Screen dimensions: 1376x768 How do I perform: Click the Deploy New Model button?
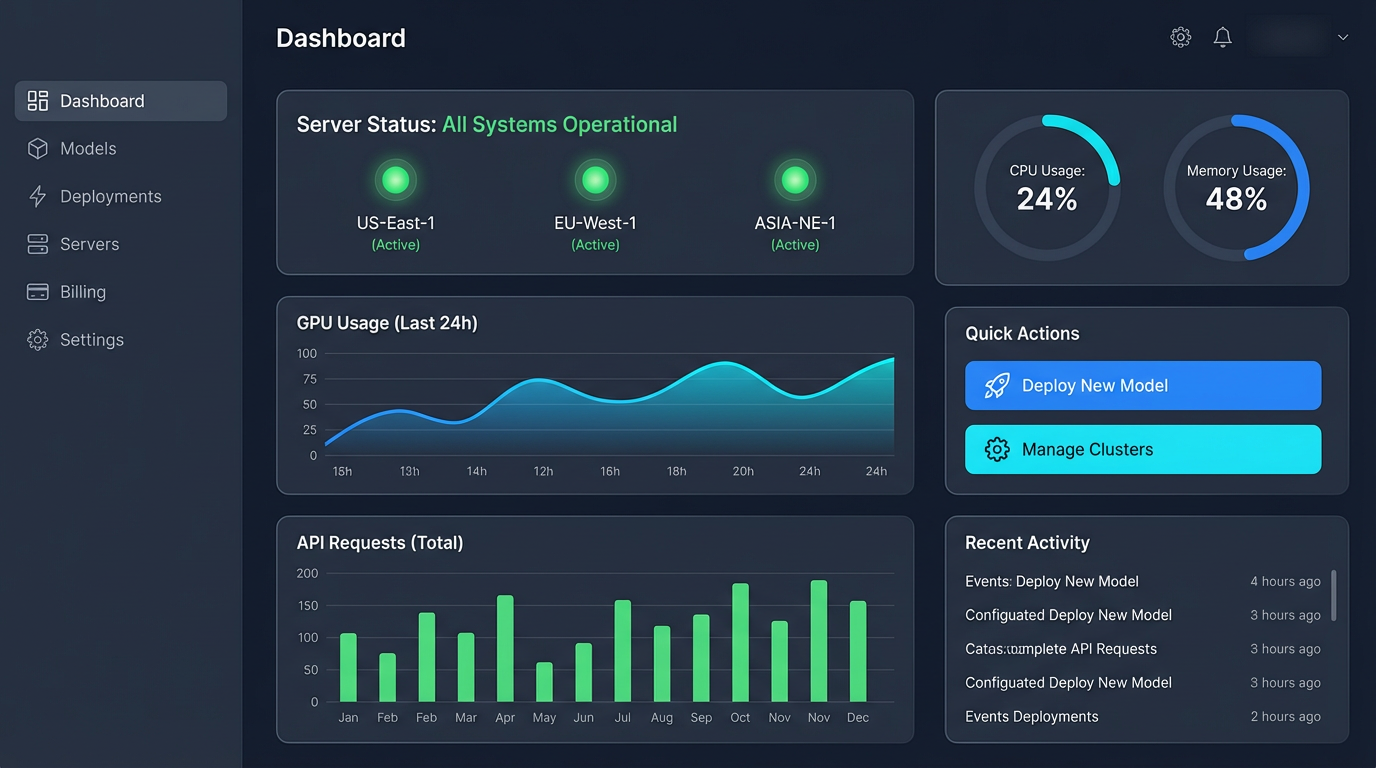pos(1142,385)
